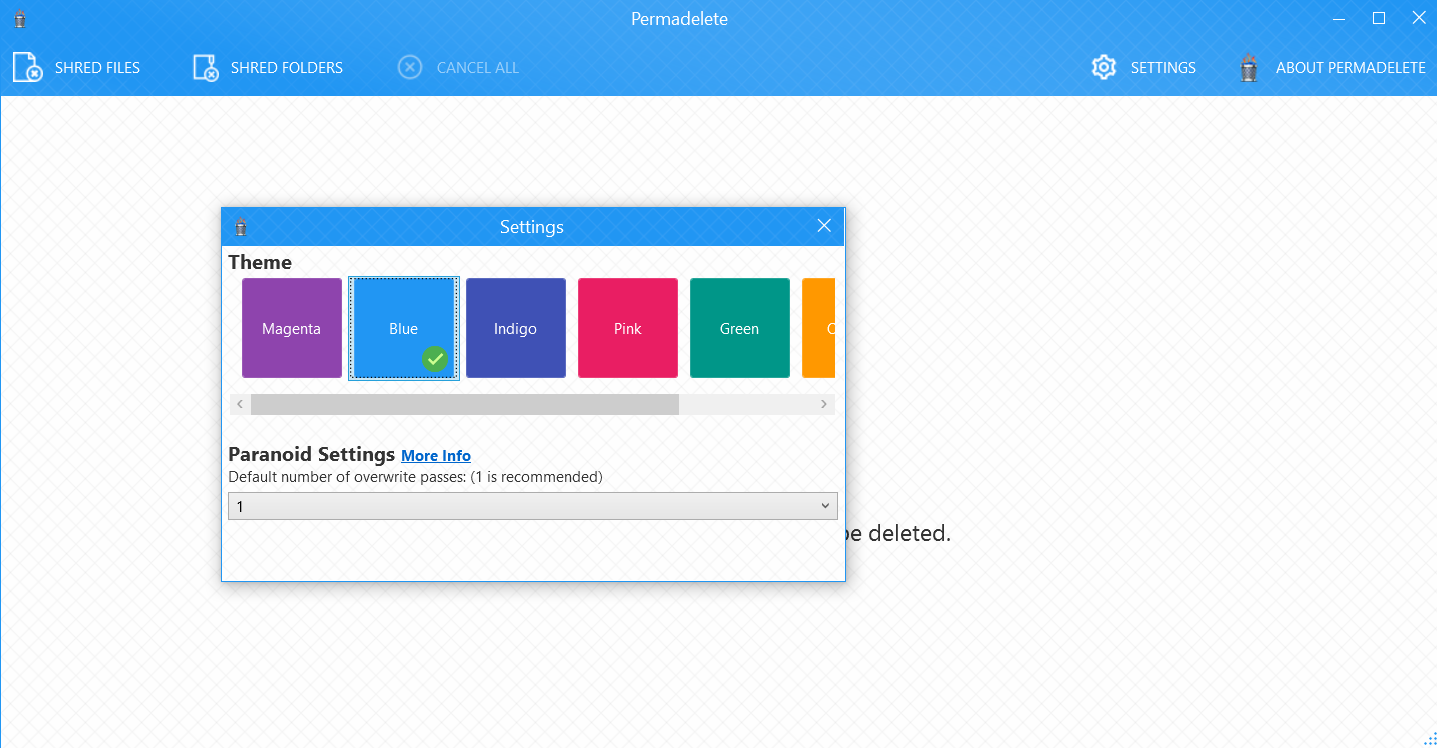1437x748 pixels.
Task: Click the Settings dialog title bar icon
Action: [x=240, y=227]
